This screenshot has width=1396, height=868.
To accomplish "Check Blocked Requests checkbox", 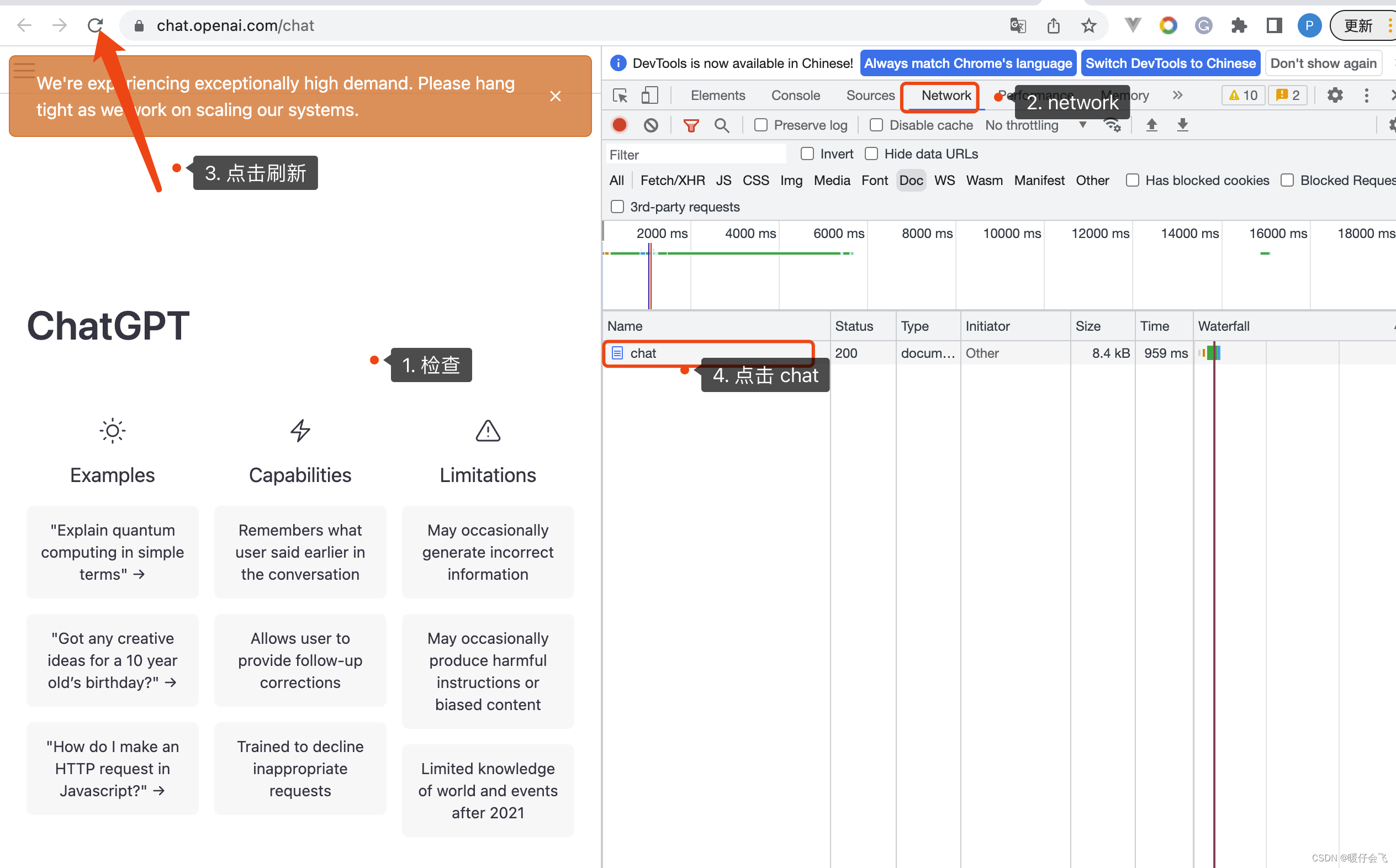I will click(1288, 180).
